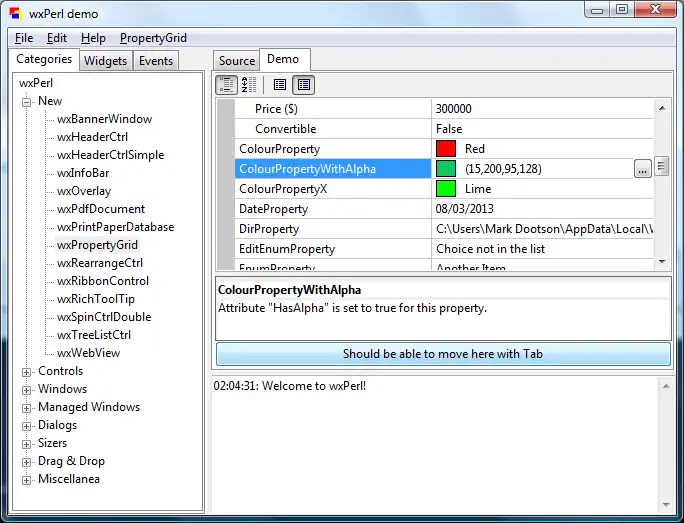Close the wxPerl demo window
684x523 pixels.
coord(655,10)
